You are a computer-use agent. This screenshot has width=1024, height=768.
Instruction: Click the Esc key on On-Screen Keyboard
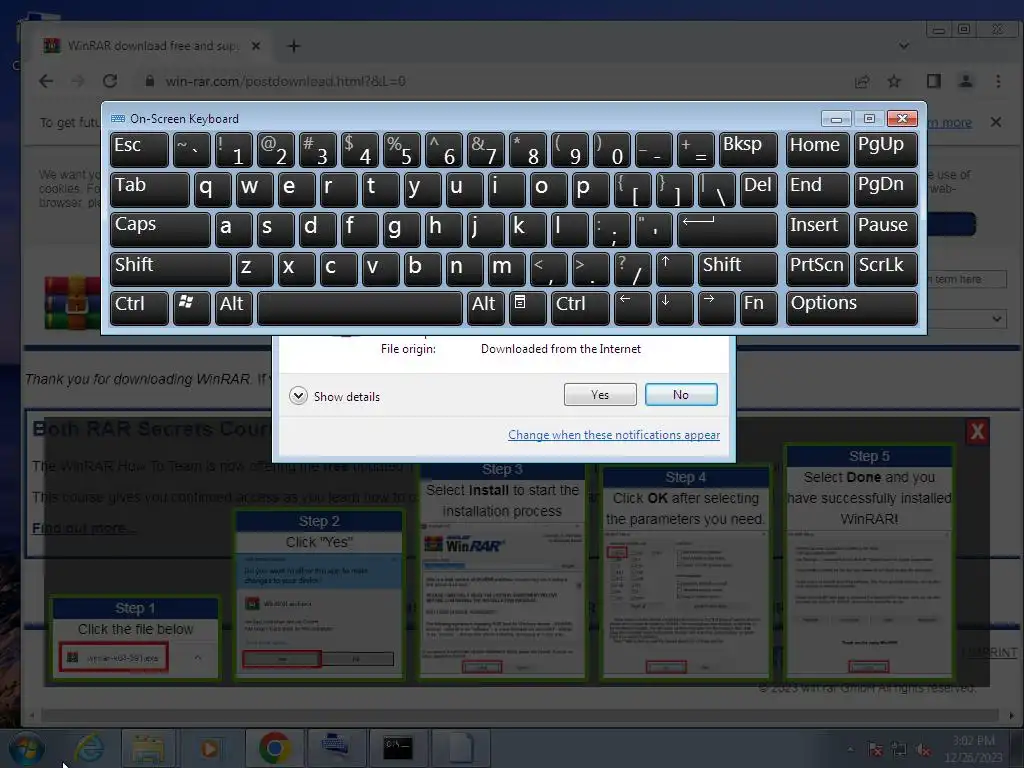coord(139,150)
